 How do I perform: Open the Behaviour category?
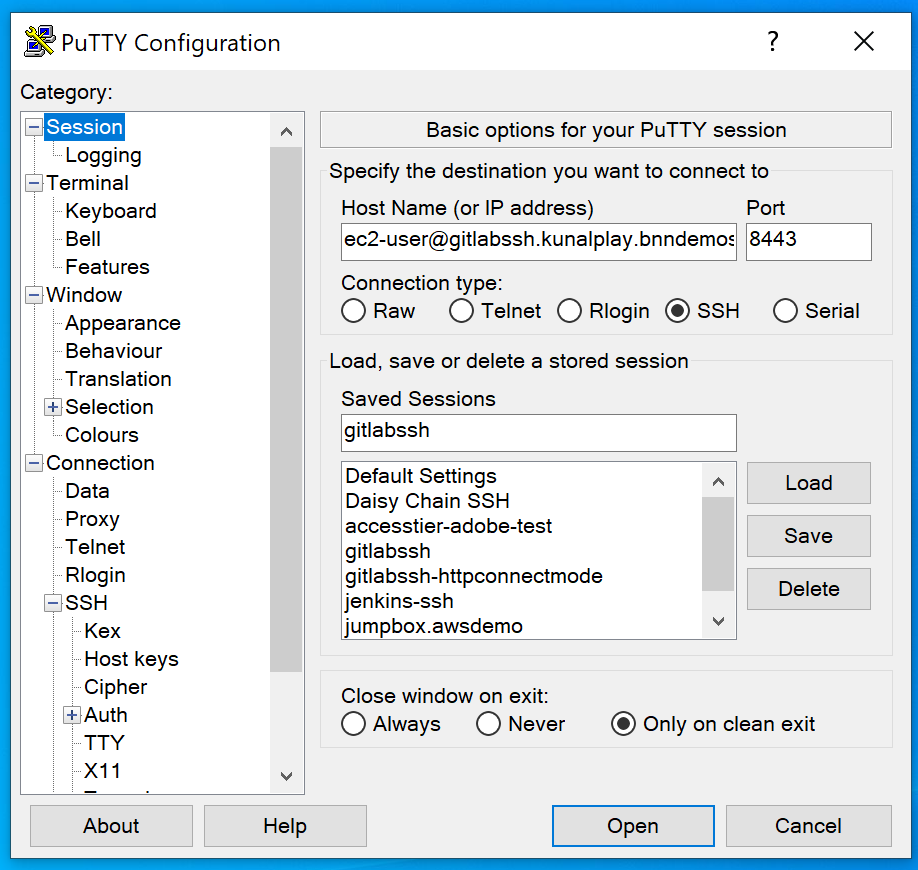click(x=114, y=351)
